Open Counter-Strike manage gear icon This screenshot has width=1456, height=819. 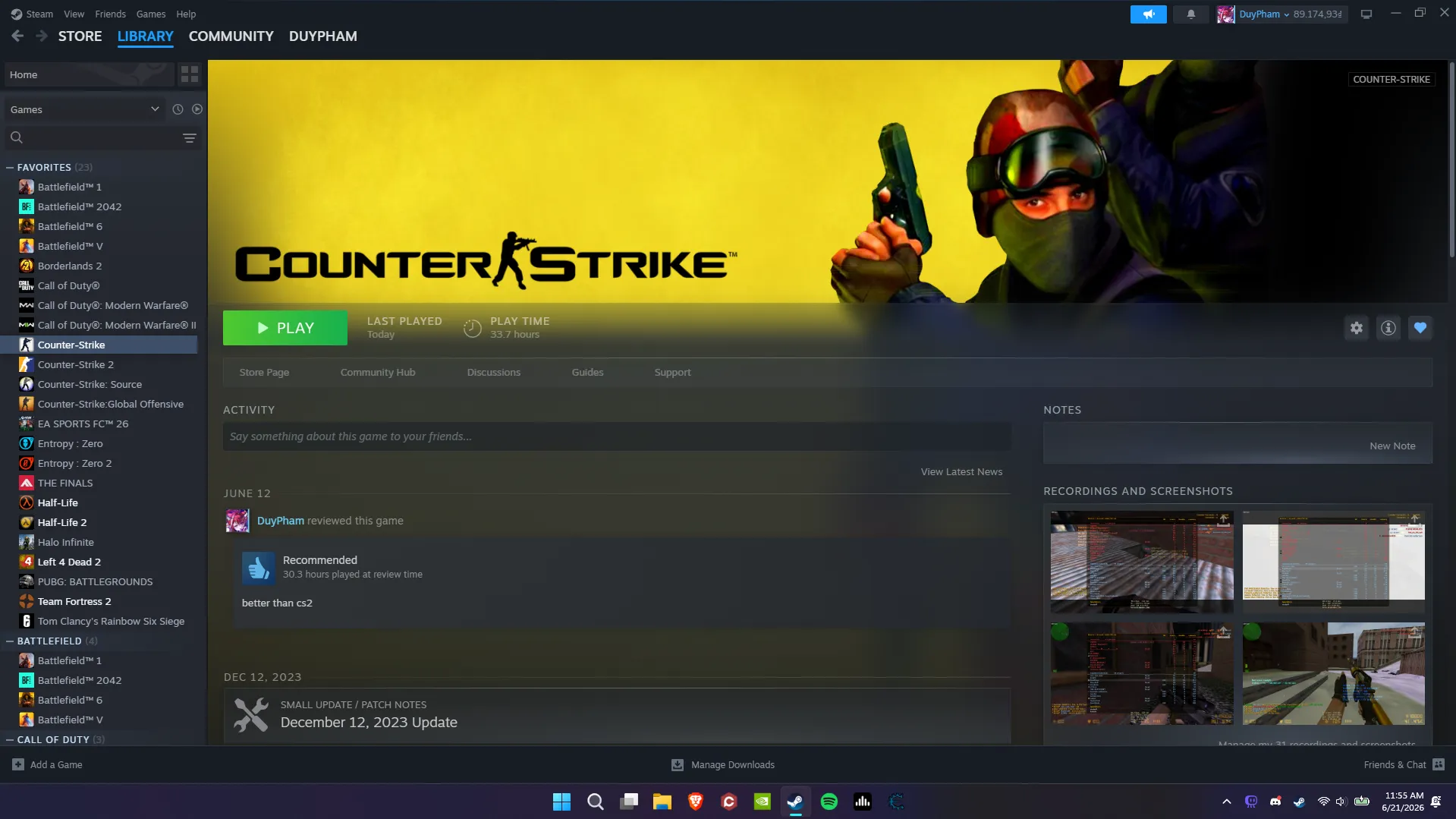point(1356,328)
